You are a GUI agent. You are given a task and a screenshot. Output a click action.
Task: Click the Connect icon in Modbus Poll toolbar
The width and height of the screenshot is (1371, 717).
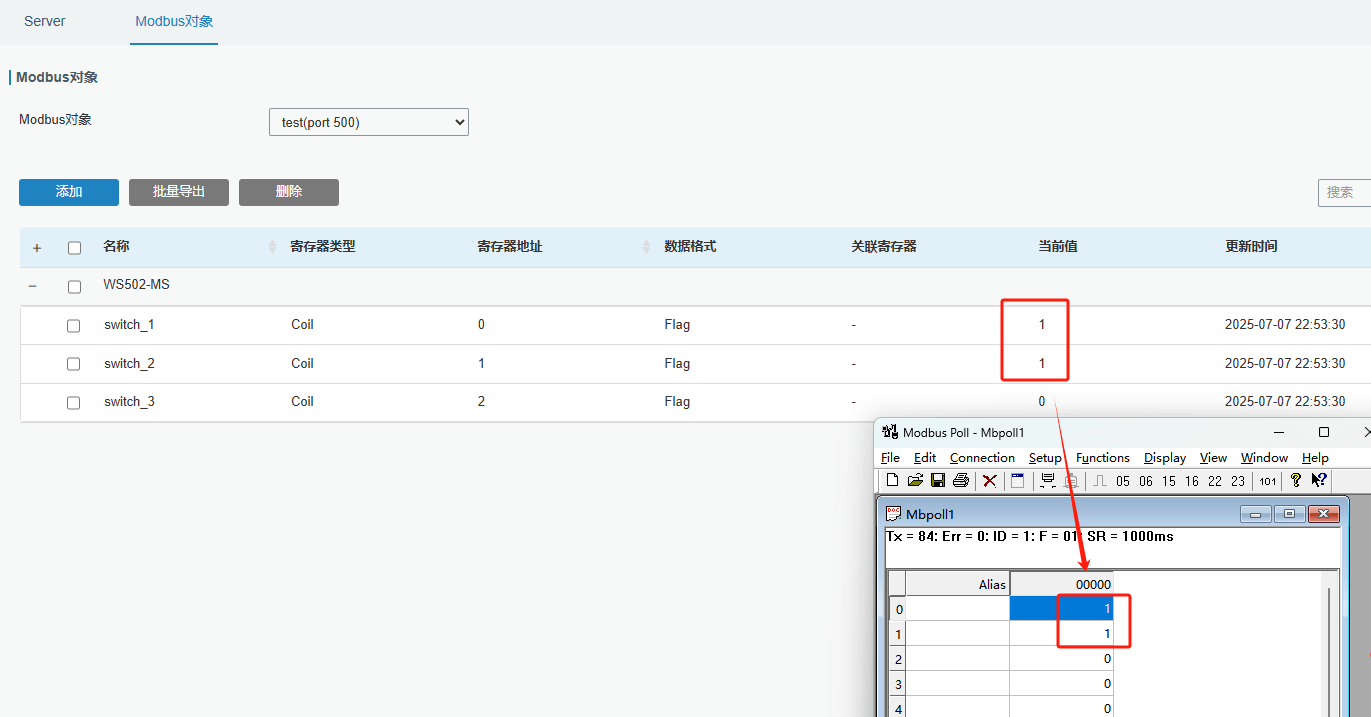tap(1048, 481)
